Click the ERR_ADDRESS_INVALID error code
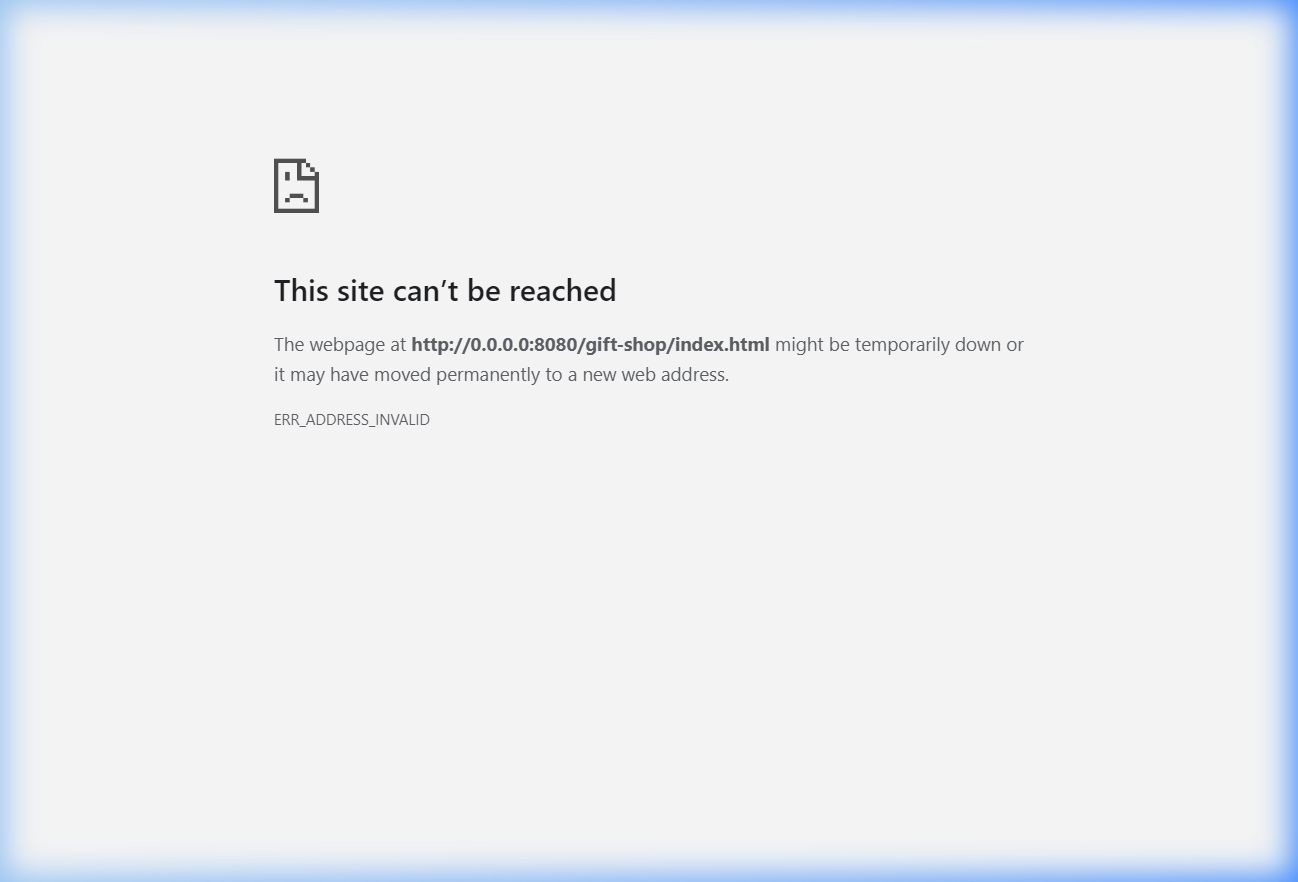1298x882 pixels. coord(352,420)
